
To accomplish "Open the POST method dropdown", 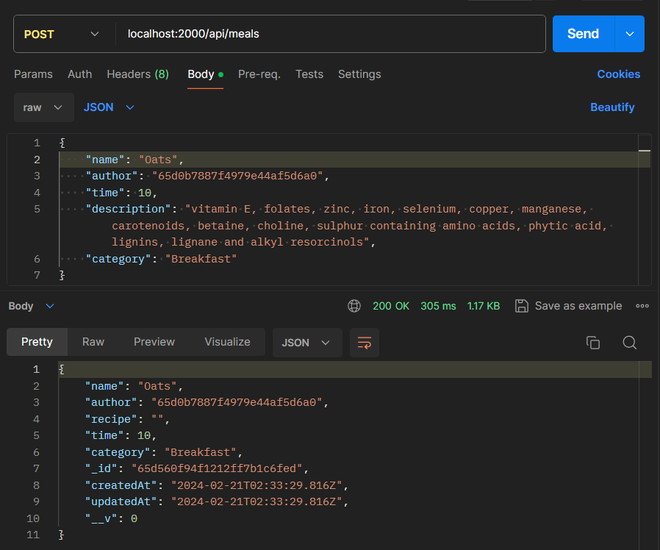I will pyautogui.click(x=62, y=34).
